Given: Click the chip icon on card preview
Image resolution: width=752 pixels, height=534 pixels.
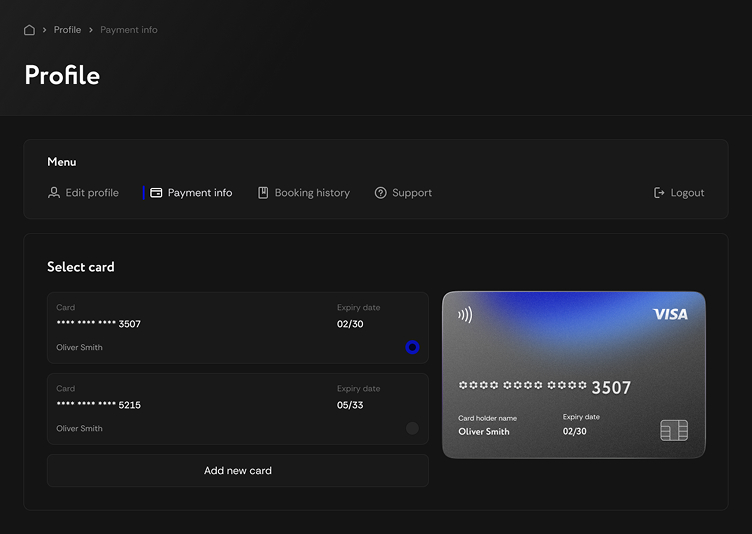Looking at the screenshot, I should coord(674,430).
